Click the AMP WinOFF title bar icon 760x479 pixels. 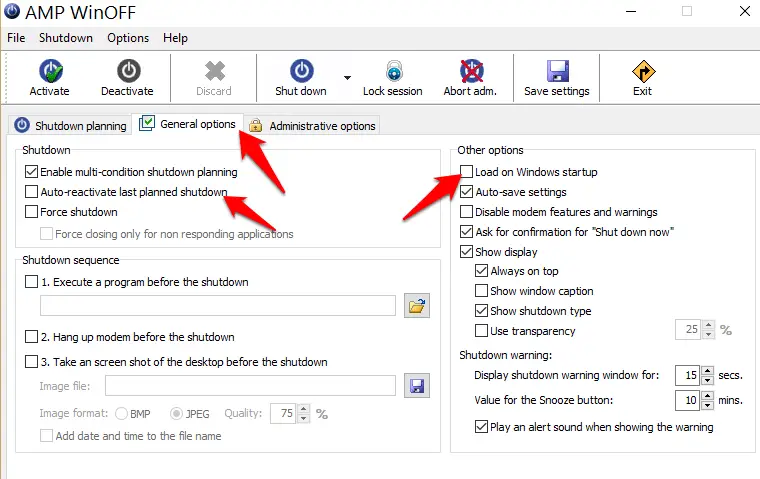click(12, 11)
